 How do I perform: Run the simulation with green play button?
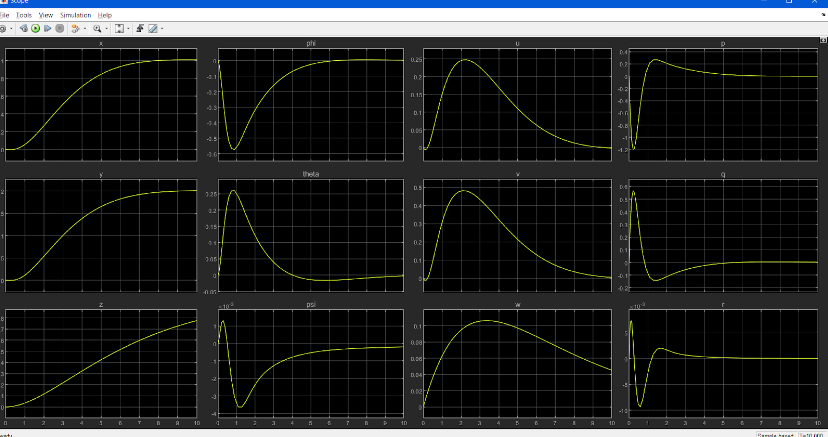click(x=35, y=29)
